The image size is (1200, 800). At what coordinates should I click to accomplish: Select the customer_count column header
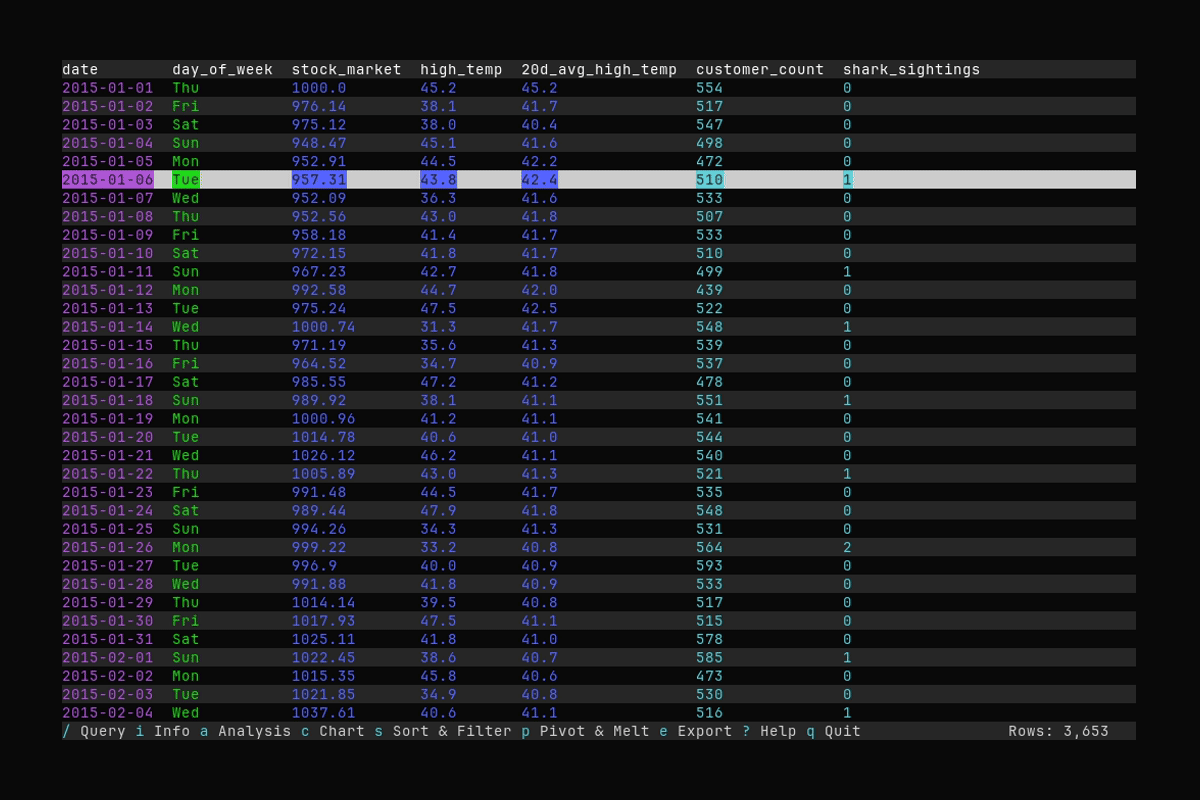pos(760,69)
